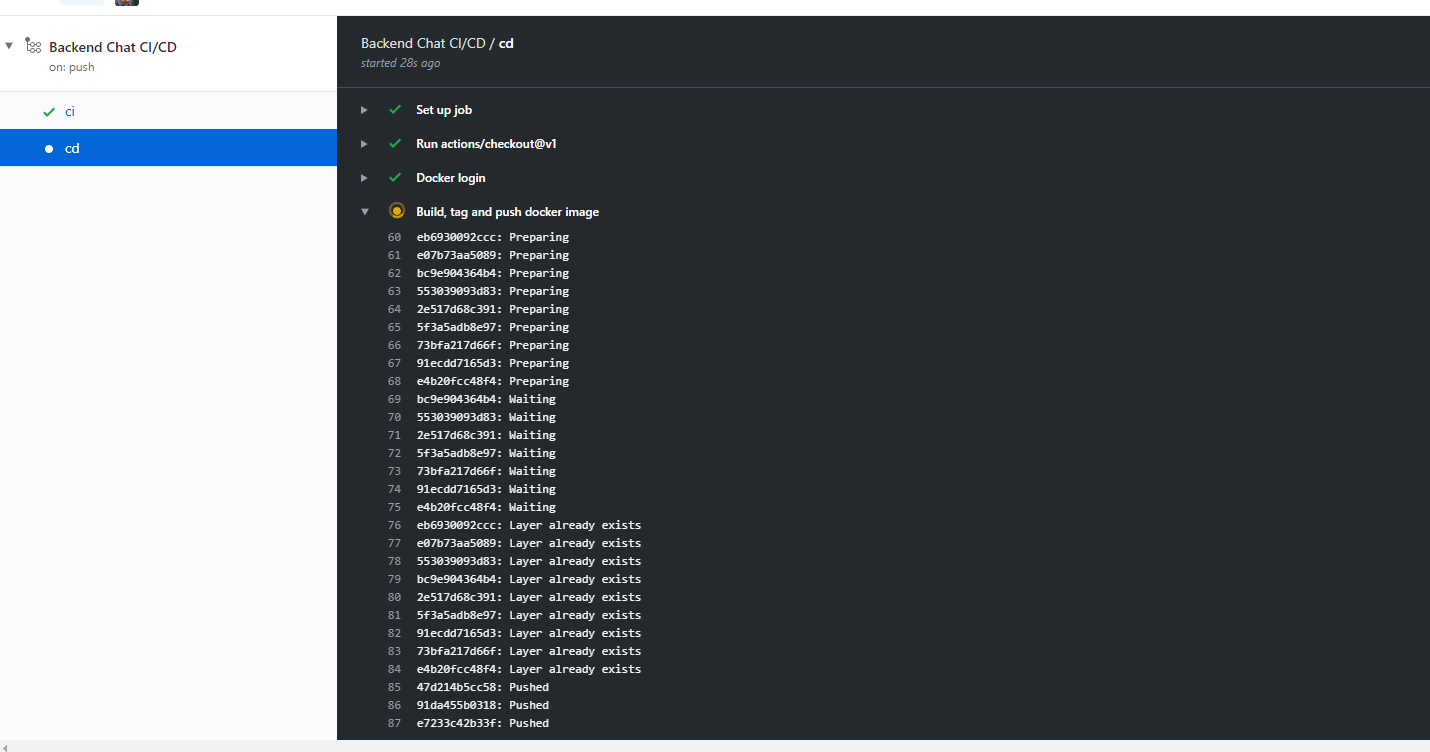Click the workflow icon beside Backend Chat CI/CD
This screenshot has height=752, width=1430.
point(33,46)
